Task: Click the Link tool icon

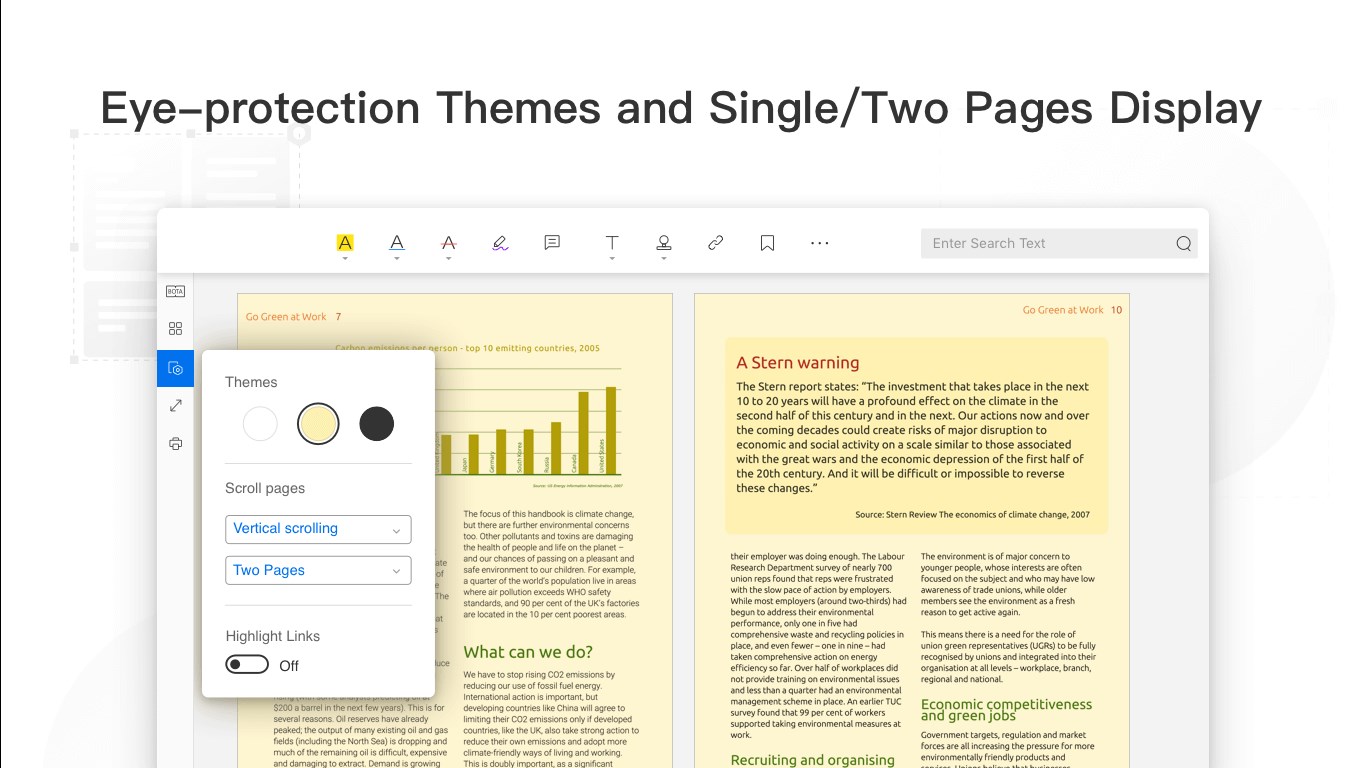Action: pyautogui.click(x=716, y=242)
